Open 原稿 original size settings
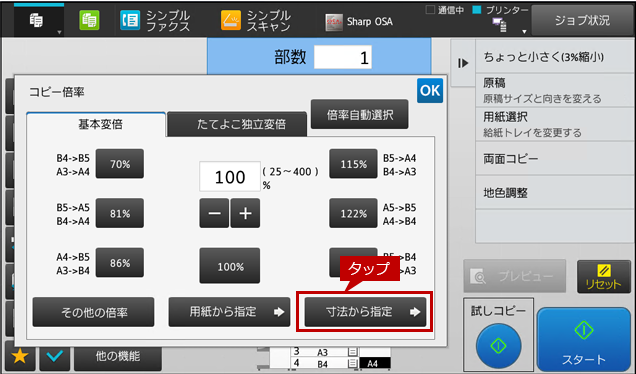Screen dimensions: 636x374 [x=554, y=90]
